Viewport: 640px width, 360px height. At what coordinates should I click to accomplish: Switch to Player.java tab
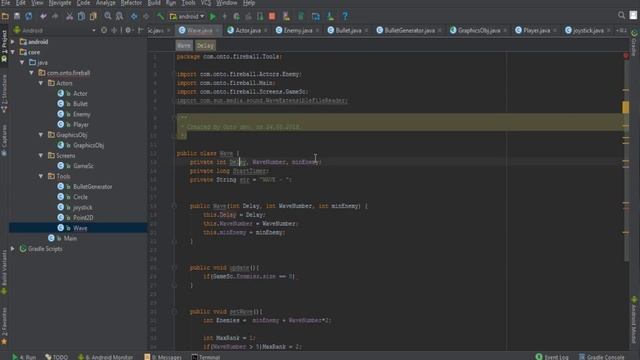[x=536, y=31]
